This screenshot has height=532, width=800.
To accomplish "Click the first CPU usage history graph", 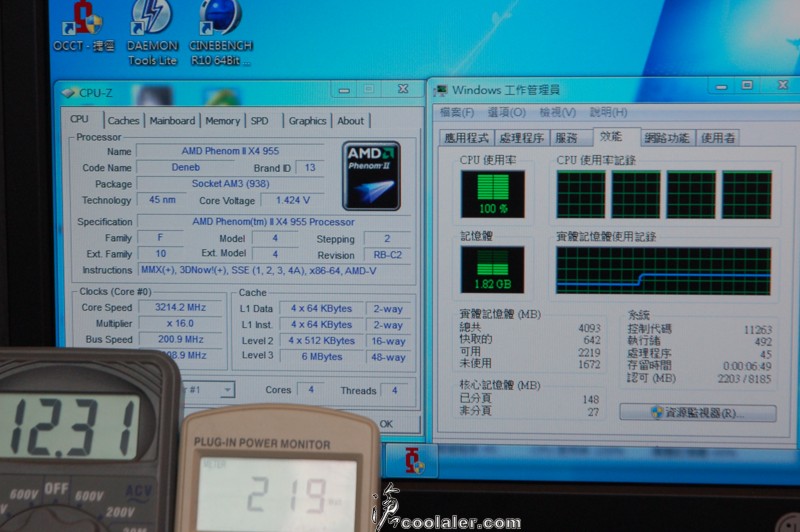I will tap(581, 195).
